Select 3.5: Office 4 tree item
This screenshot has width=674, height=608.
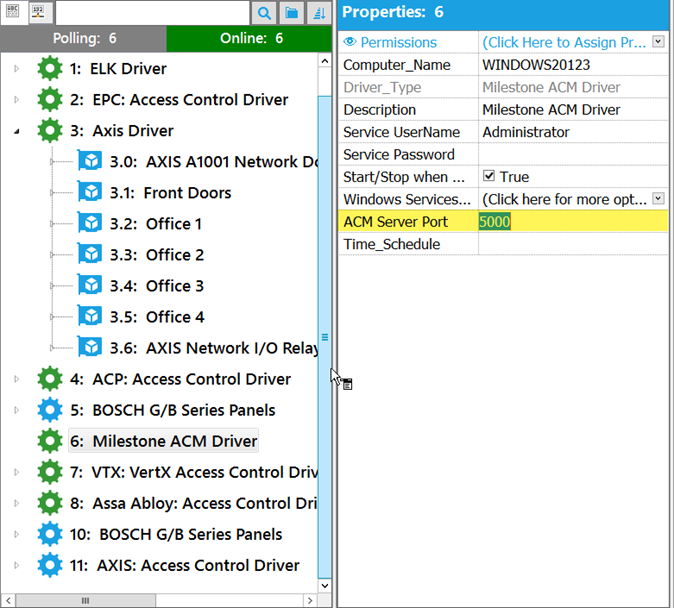[x=157, y=317]
